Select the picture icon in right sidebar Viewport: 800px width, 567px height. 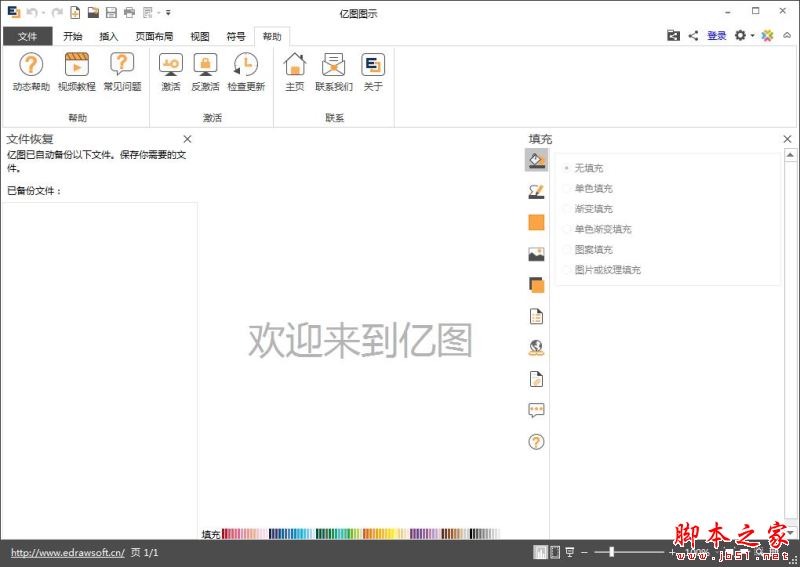(x=536, y=254)
